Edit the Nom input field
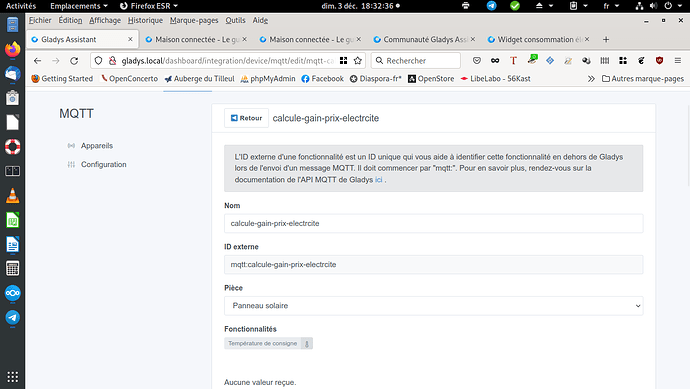Image resolution: width=690 pixels, height=389 pixels. click(433, 224)
